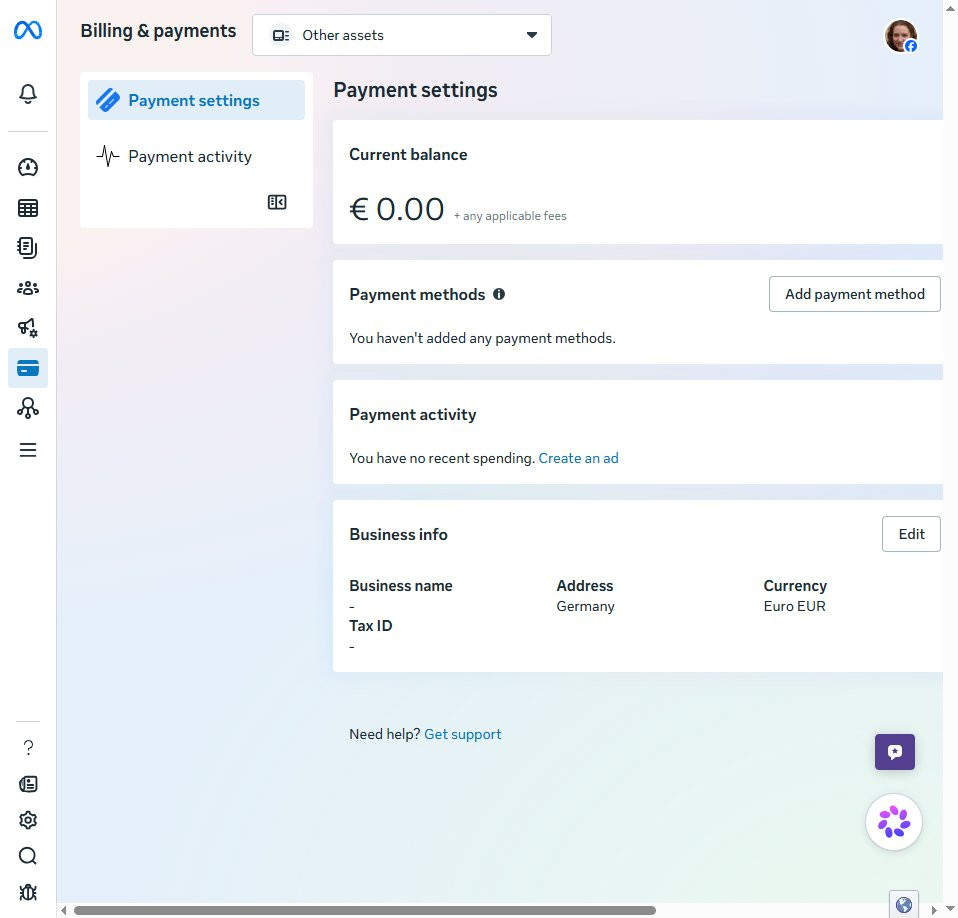Click the Business info Edit button
The image size is (958, 918).
click(911, 534)
